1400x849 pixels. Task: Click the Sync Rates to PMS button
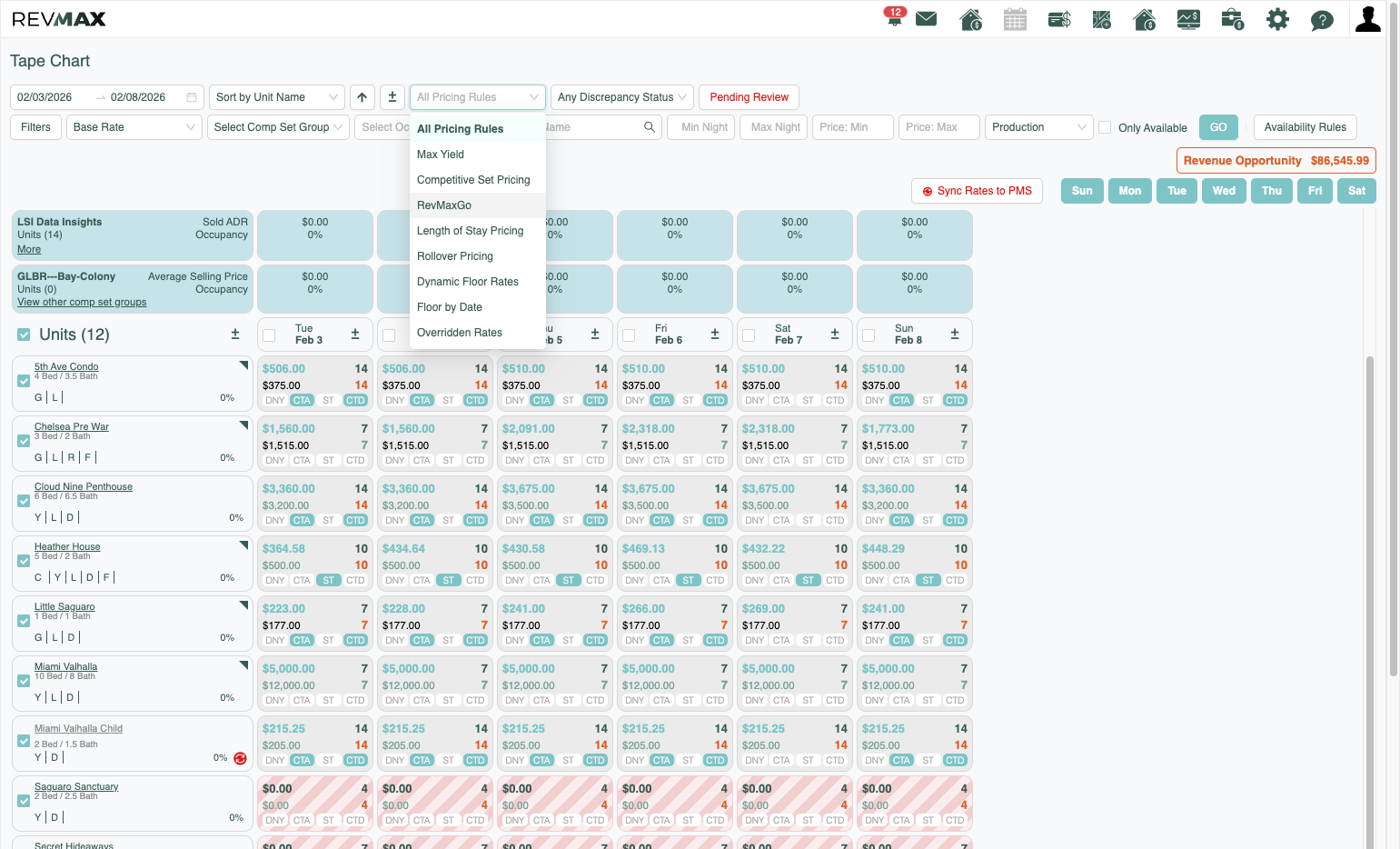tap(977, 191)
